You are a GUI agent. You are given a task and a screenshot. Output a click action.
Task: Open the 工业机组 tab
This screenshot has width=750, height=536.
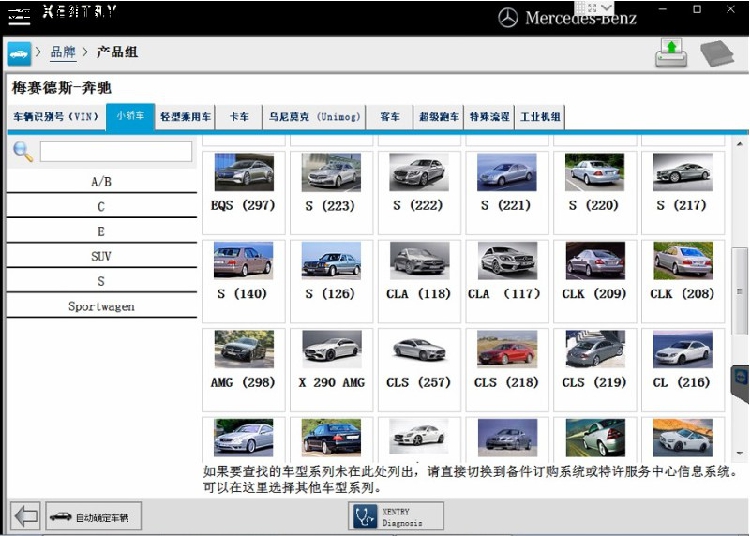point(540,117)
